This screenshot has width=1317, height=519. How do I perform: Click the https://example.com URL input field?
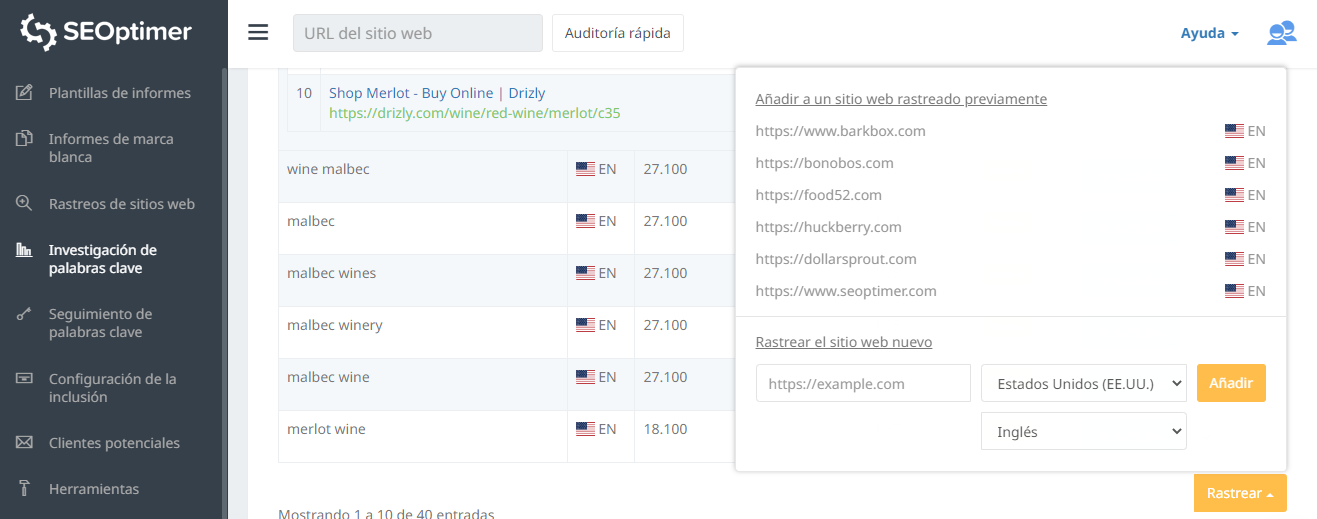click(862, 383)
